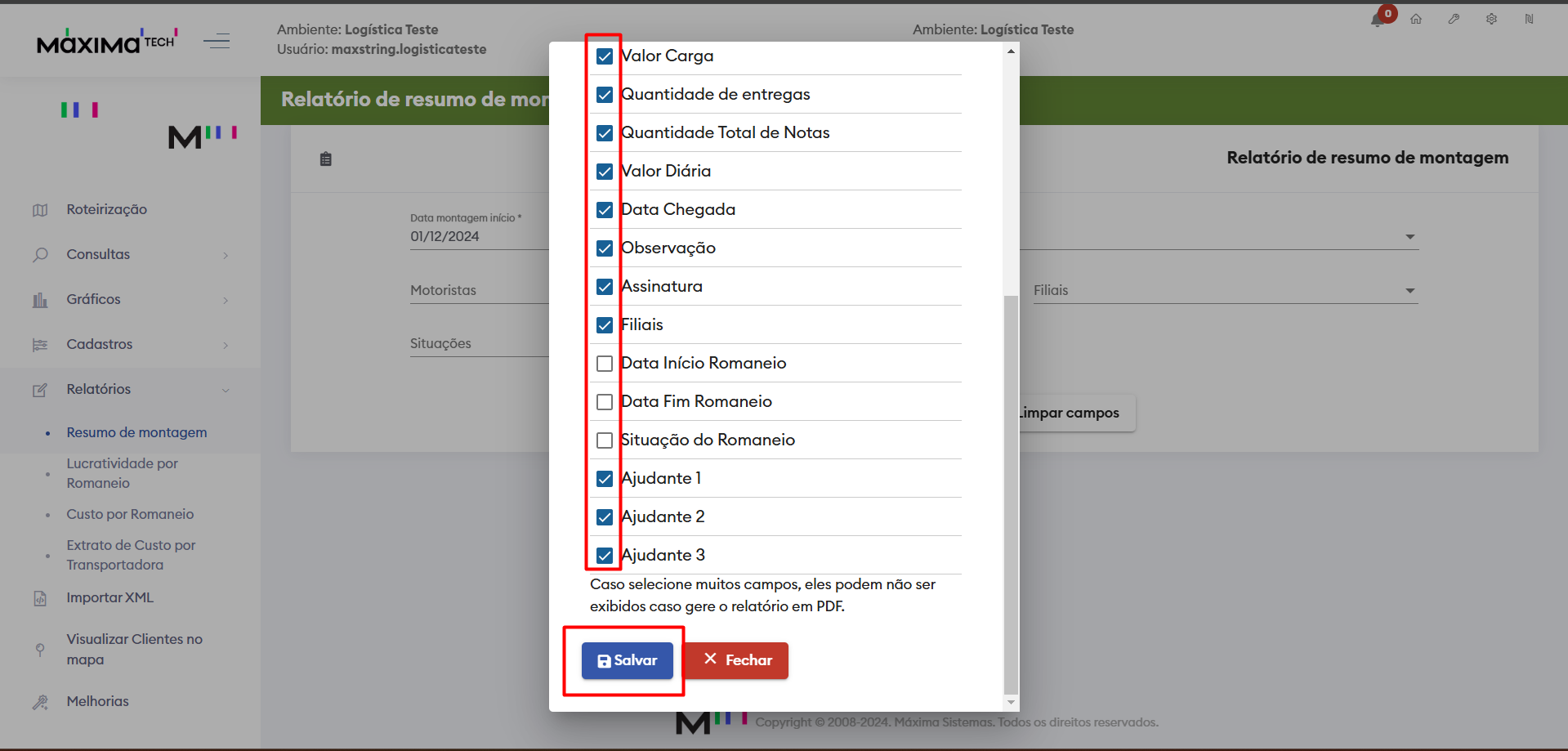This screenshot has width=1568, height=751.
Task: Uncheck the Valor Diária checkbox
Action: (605, 172)
